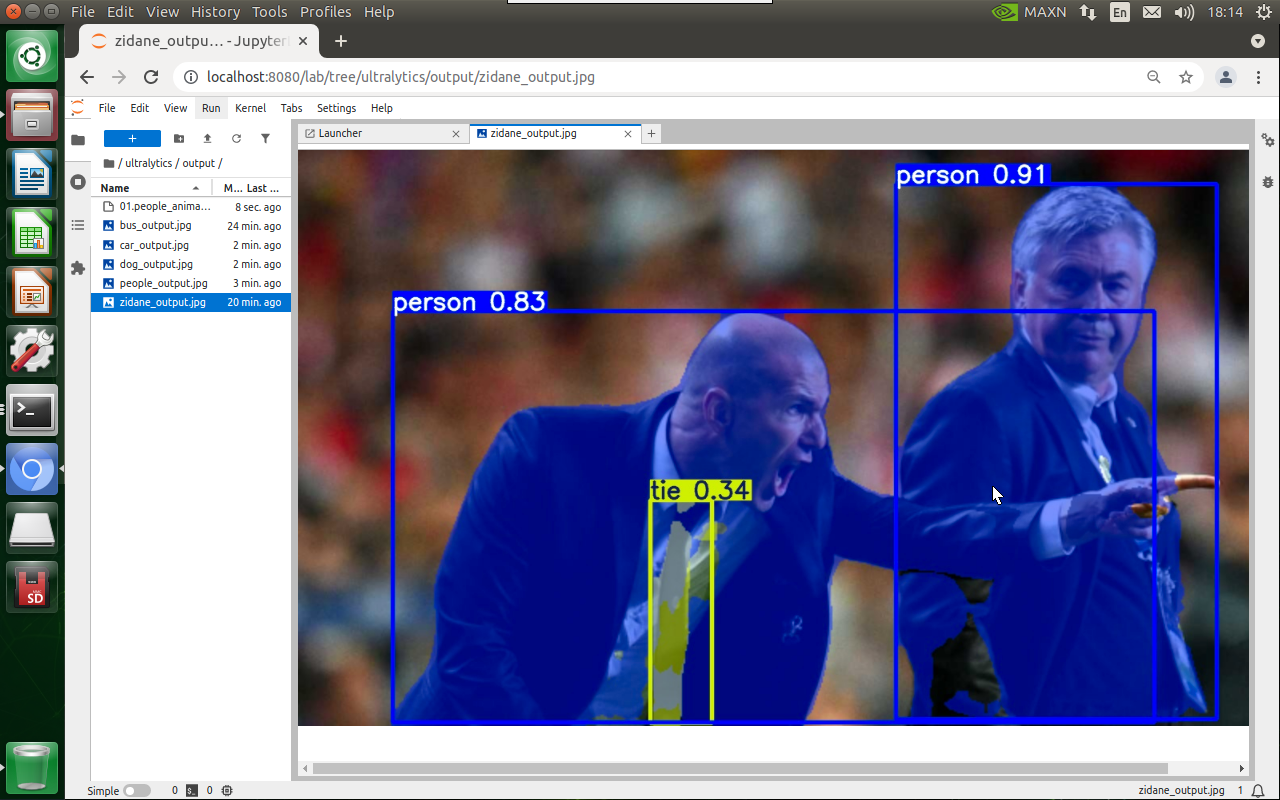Click the New Launcher plus button
This screenshot has height=800, width=1280.
(132, 139)
